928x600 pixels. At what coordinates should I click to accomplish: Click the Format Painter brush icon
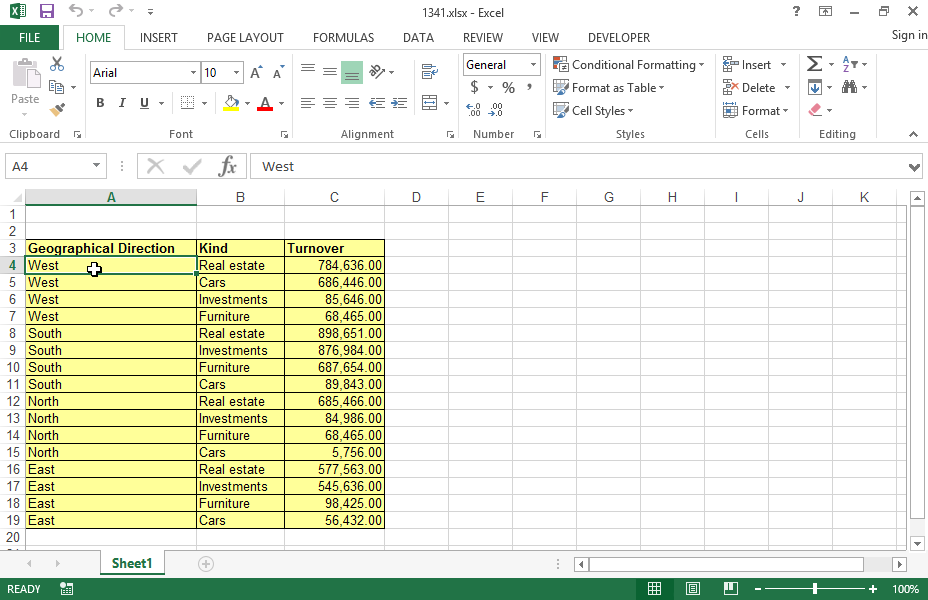[x=57, y=110]
